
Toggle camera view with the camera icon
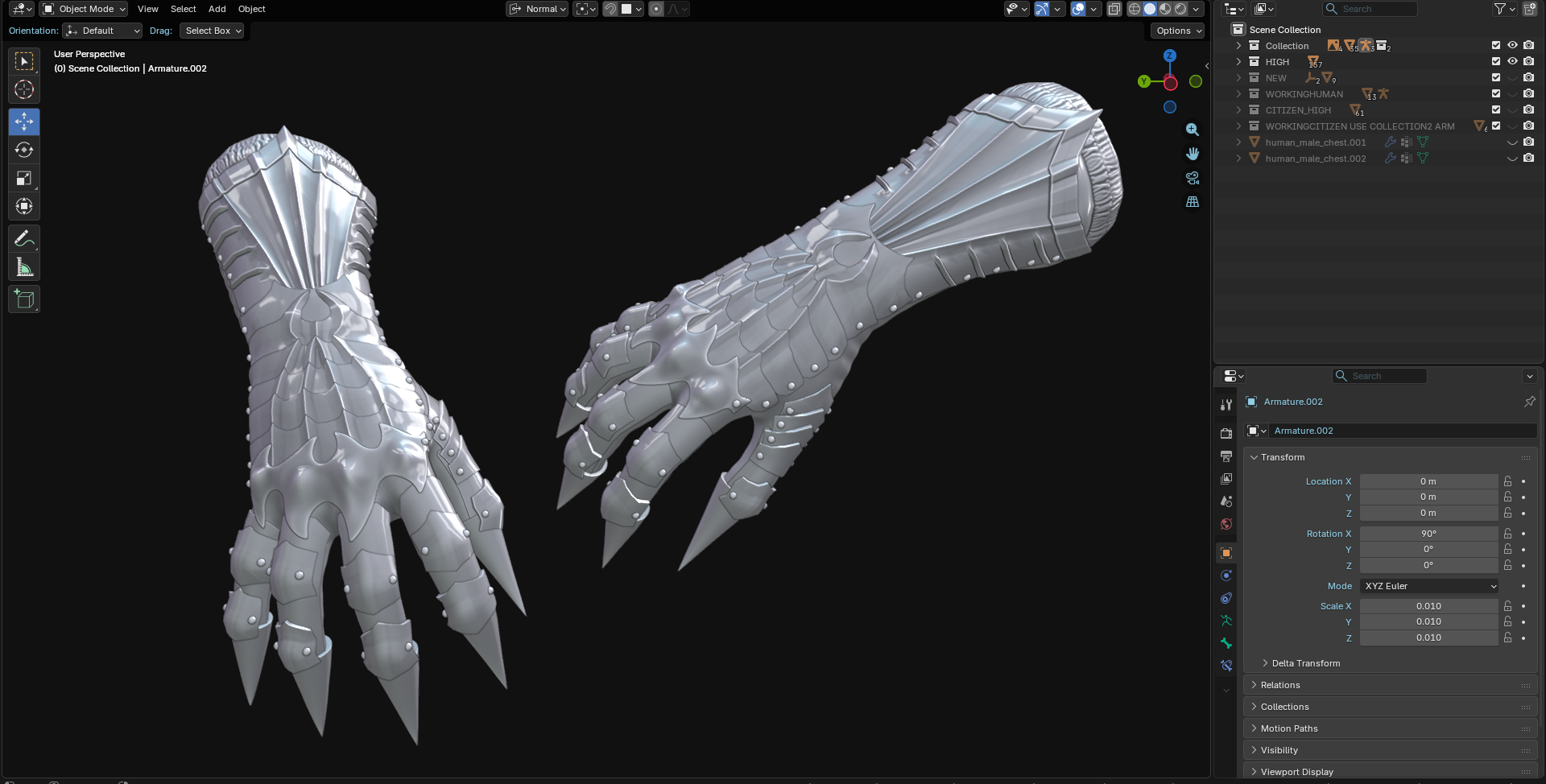point(1193,178)
